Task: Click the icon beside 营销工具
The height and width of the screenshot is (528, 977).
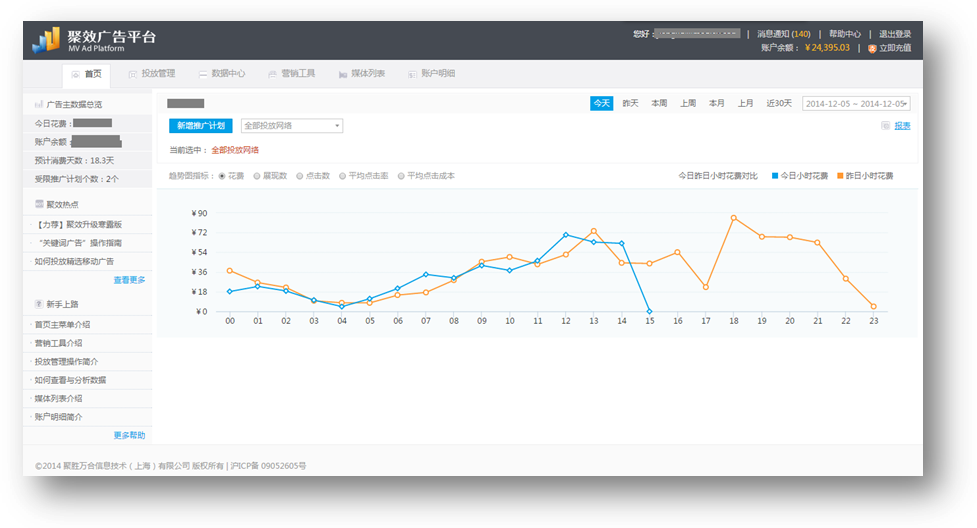Action: click(x=272, y=74)
